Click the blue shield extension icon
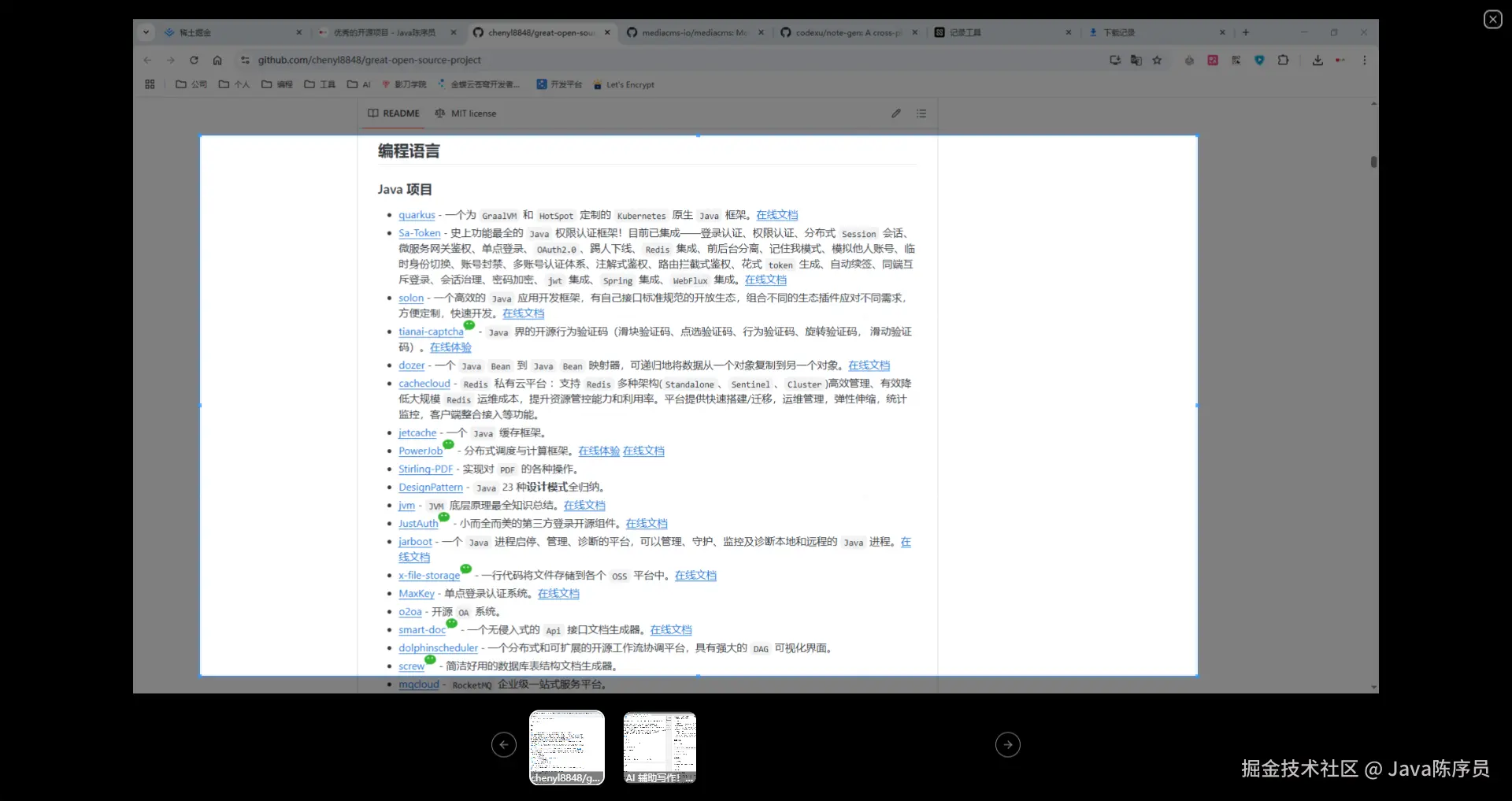The image size is (1512, 801). click(x=1259, y=60)
